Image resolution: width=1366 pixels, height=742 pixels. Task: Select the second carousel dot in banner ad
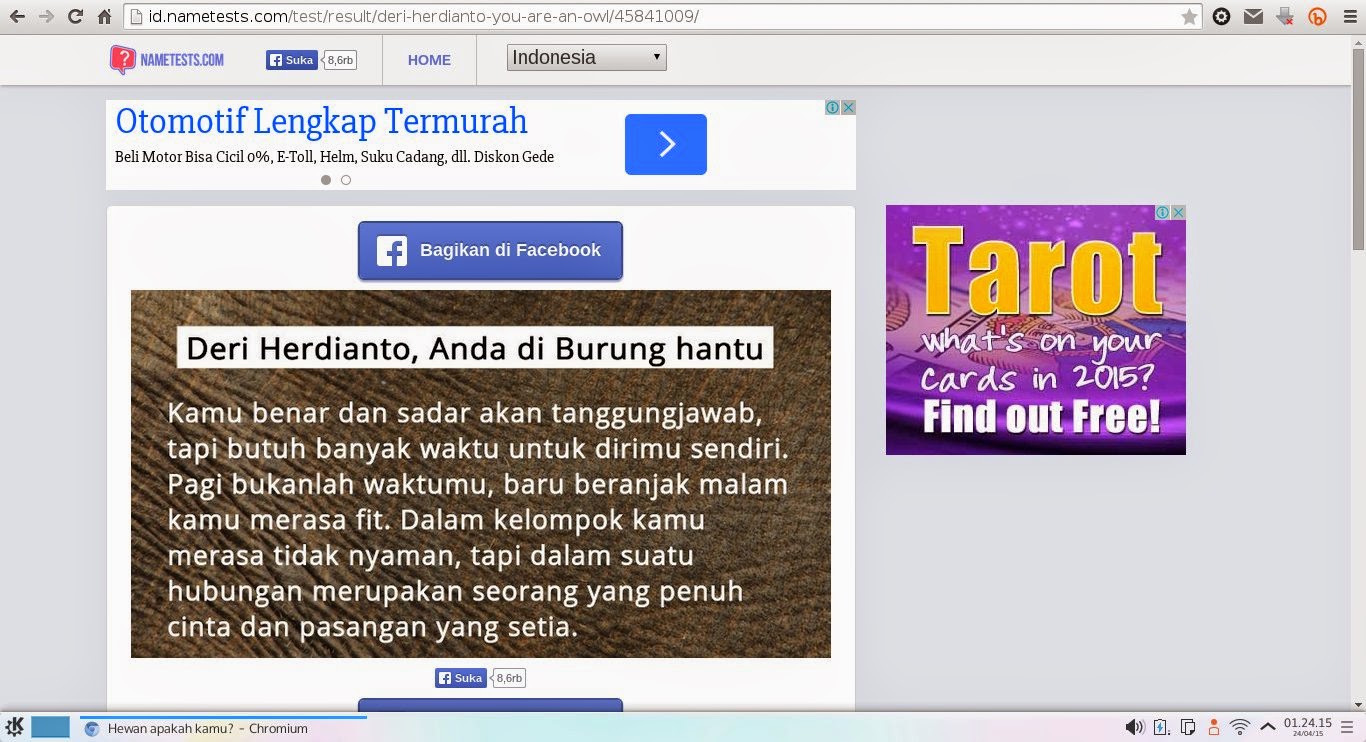346,180
